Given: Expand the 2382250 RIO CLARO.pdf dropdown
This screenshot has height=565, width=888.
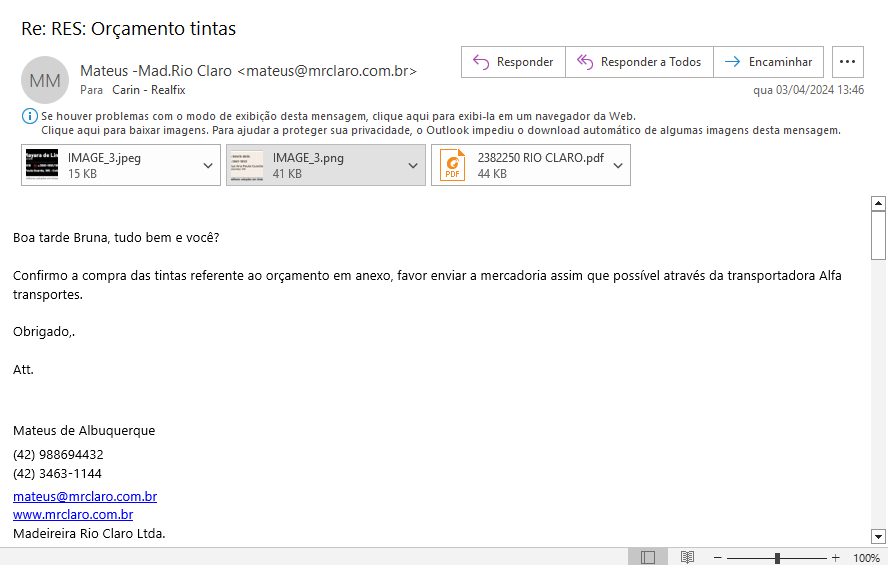Looking at the screenshot, I should click(x=618, y=166).
